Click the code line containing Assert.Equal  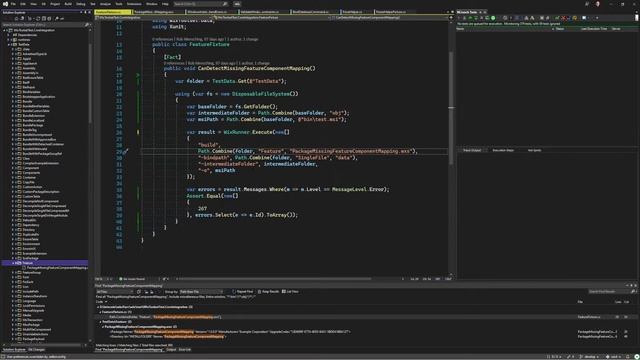tap(212, 196)
